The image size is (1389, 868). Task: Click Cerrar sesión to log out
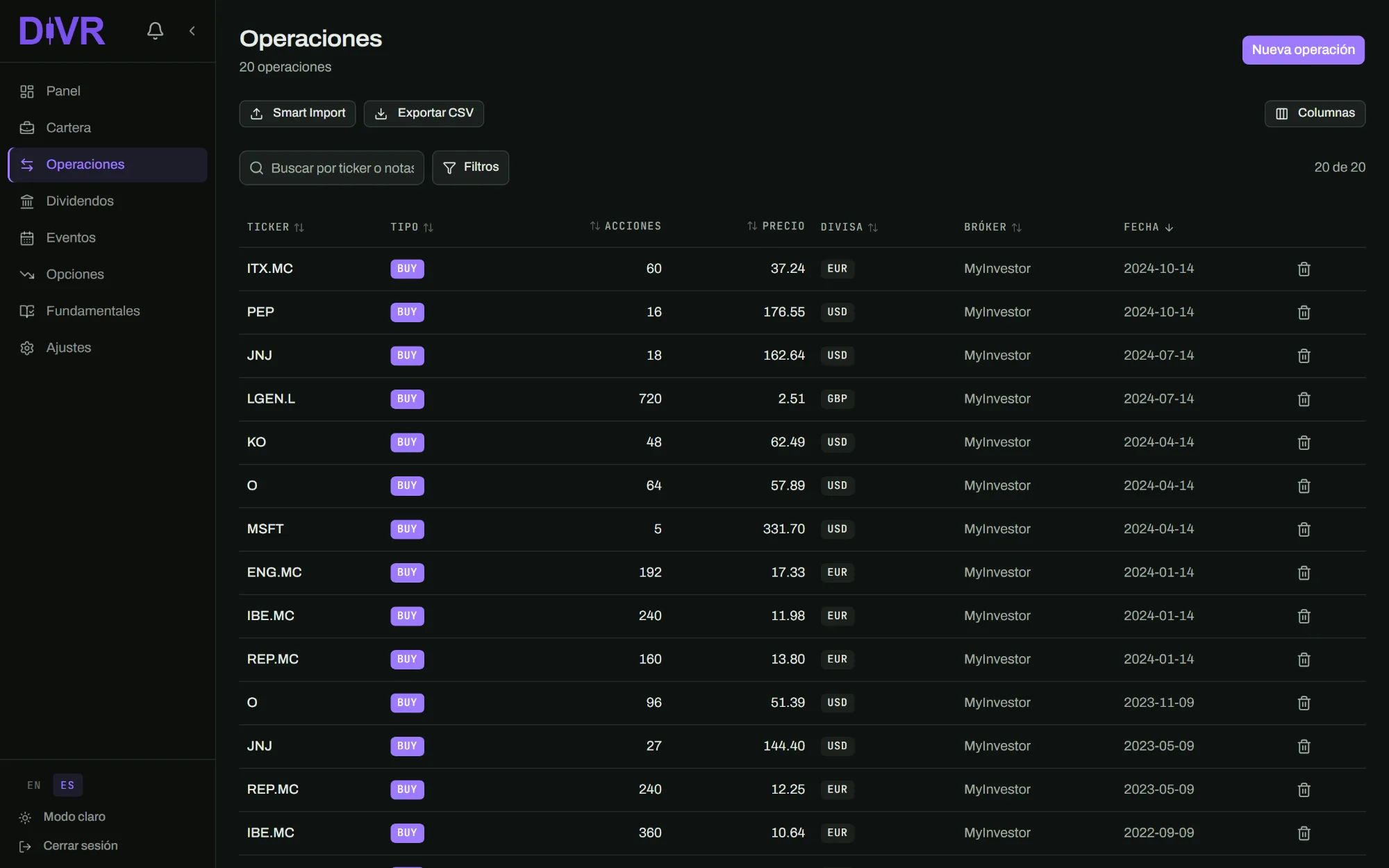tap(69, 846)
